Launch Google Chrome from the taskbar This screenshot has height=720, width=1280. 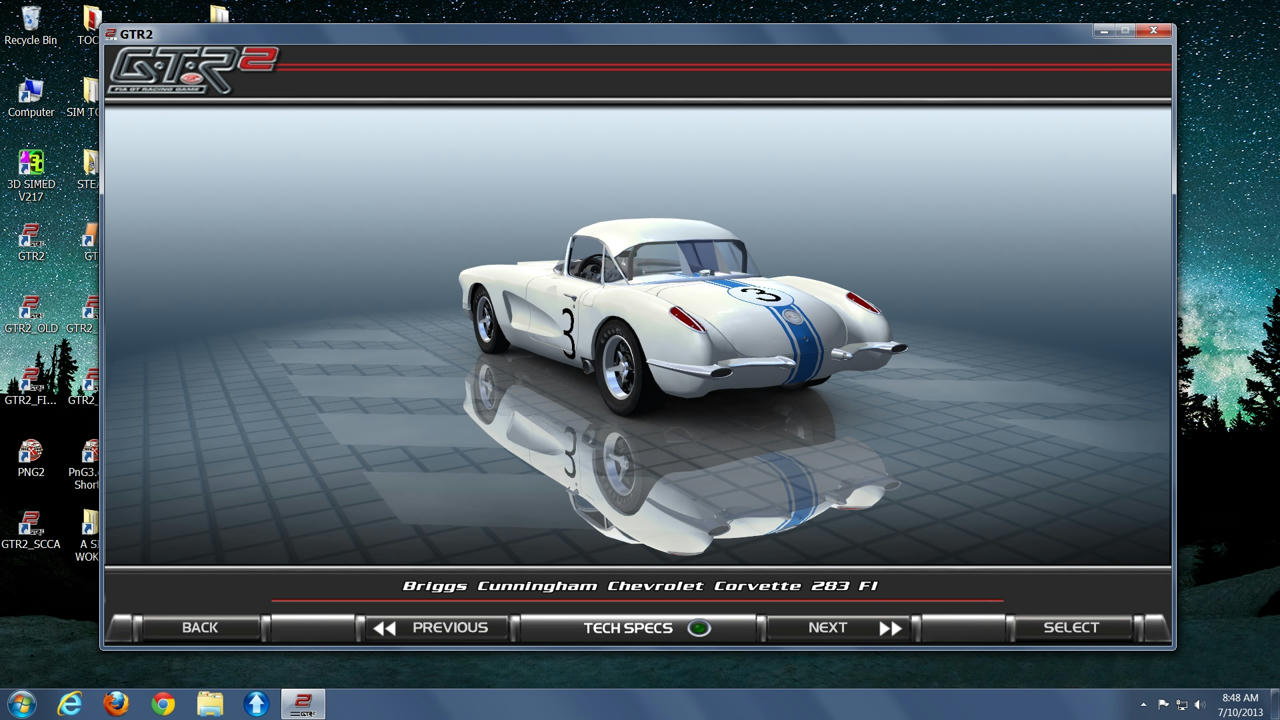click(163, 704)
